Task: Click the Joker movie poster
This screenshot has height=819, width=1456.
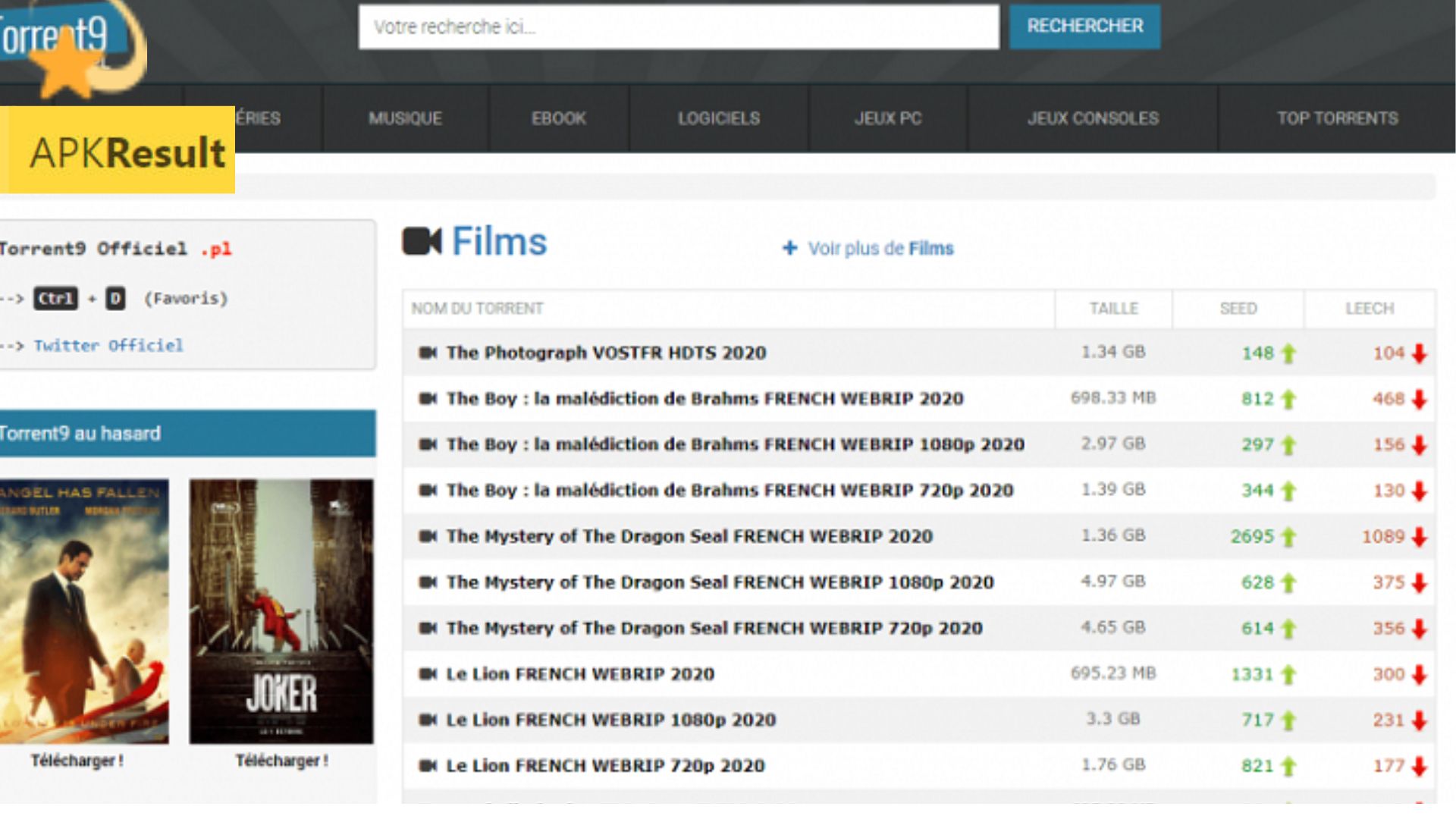Action: 281,611
